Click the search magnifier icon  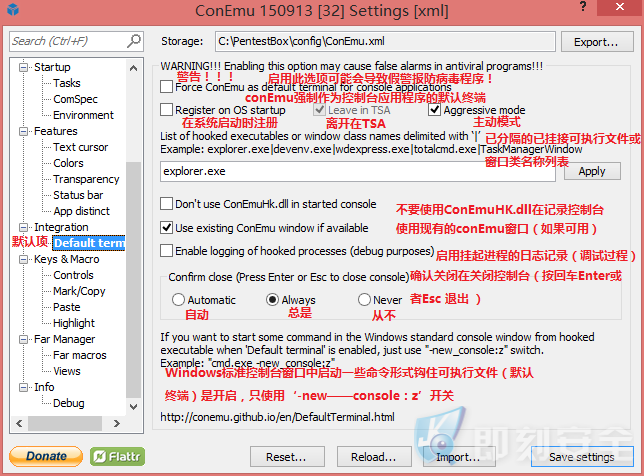(x=134, y=41)
